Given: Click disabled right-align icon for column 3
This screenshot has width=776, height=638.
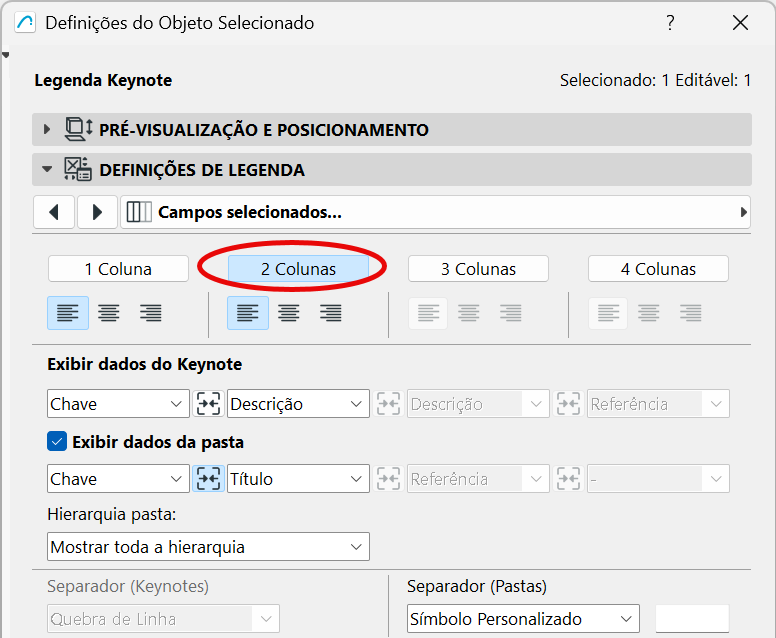Looking at the screenshot, I should [x=511, y=313].
